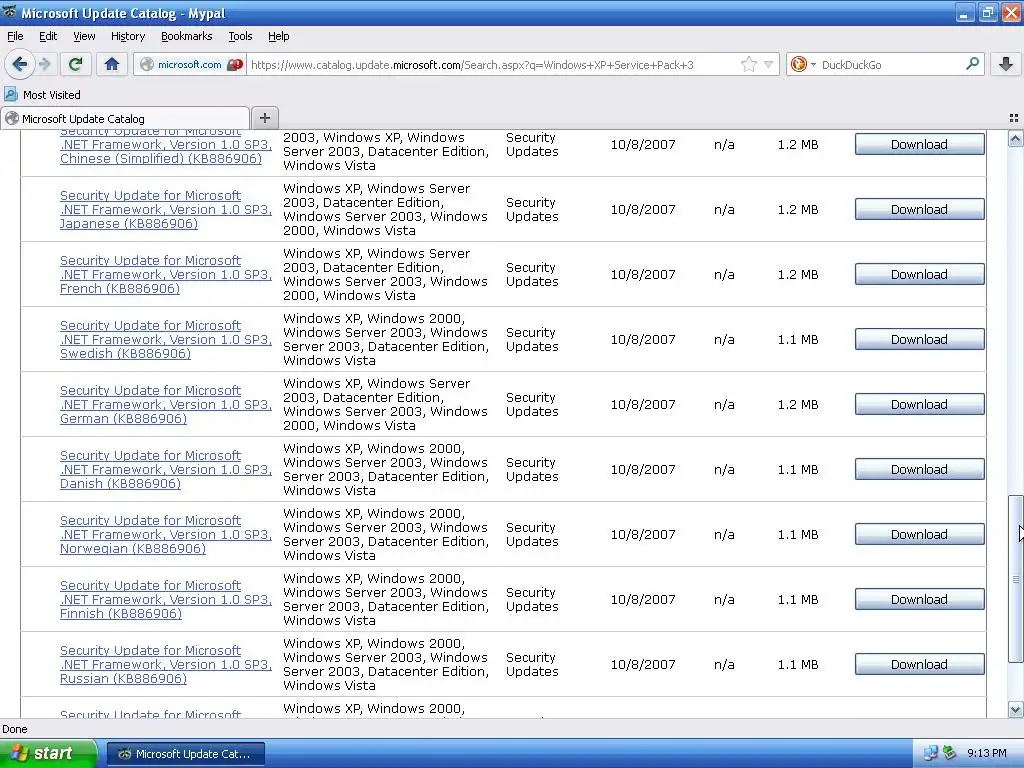Screen dimensions: 1024x768
Task: Download the Danish KB886906 update
Action: [919, 469]
